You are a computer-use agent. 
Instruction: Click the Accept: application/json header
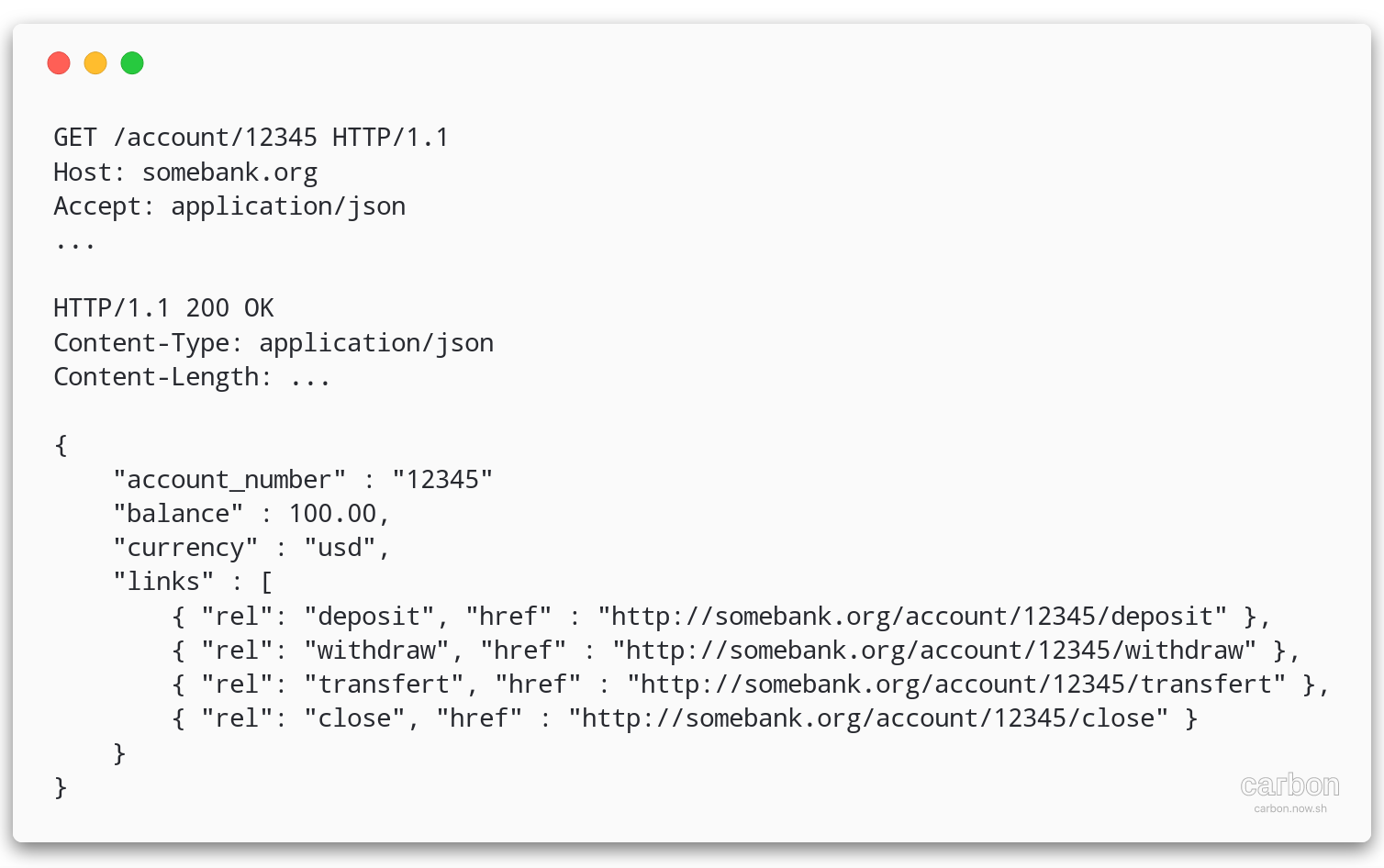click(x=229, y=206)
